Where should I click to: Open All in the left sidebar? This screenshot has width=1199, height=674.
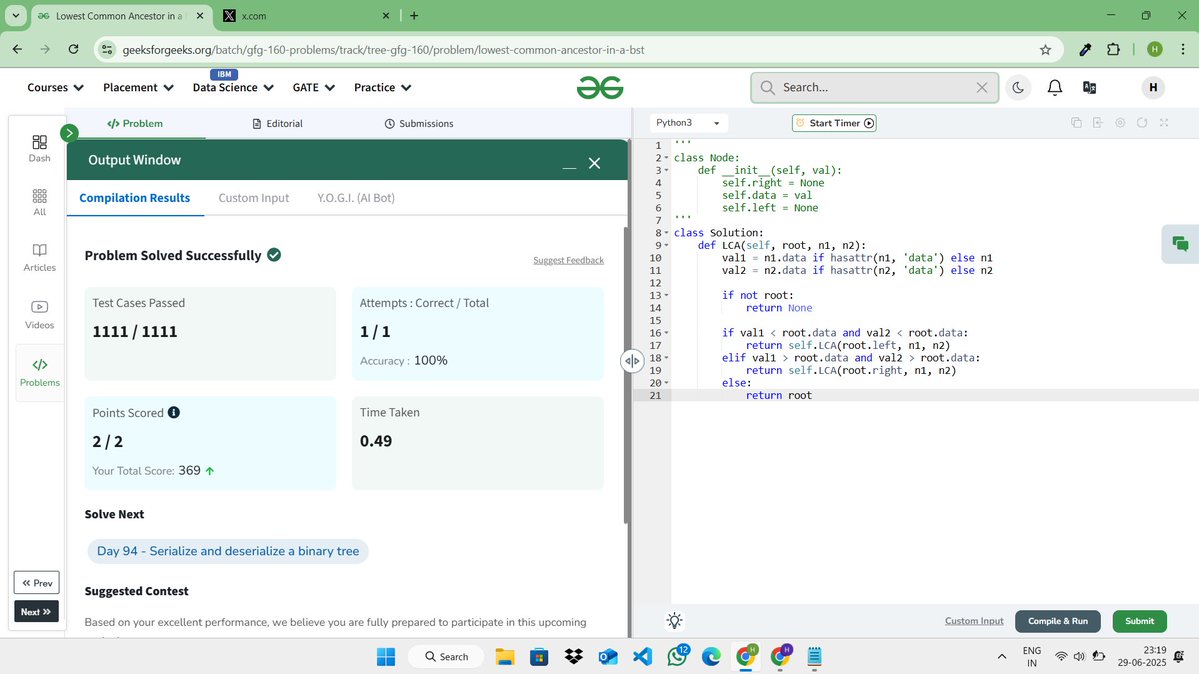40,203
